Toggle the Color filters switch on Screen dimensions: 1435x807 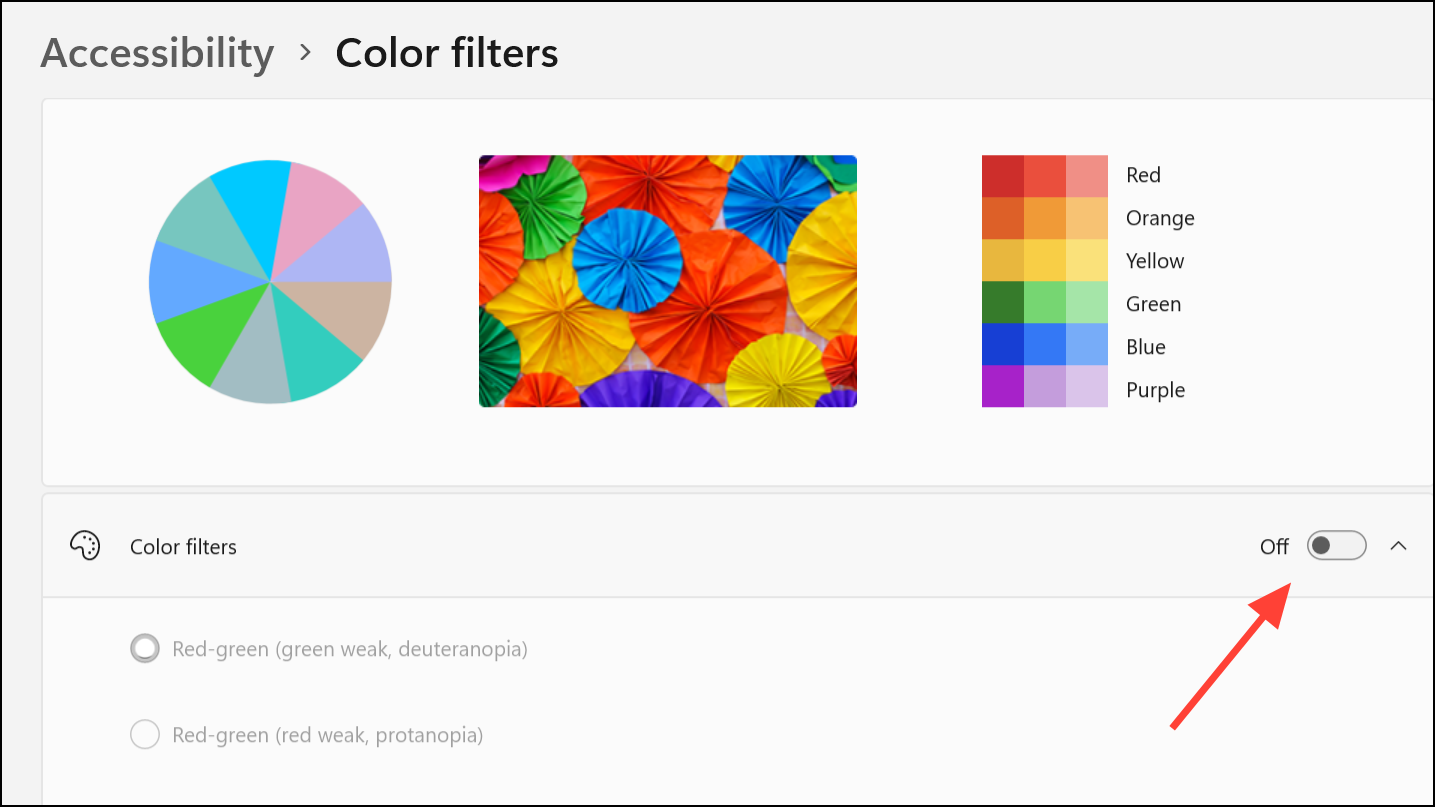tap(1336, 546)
